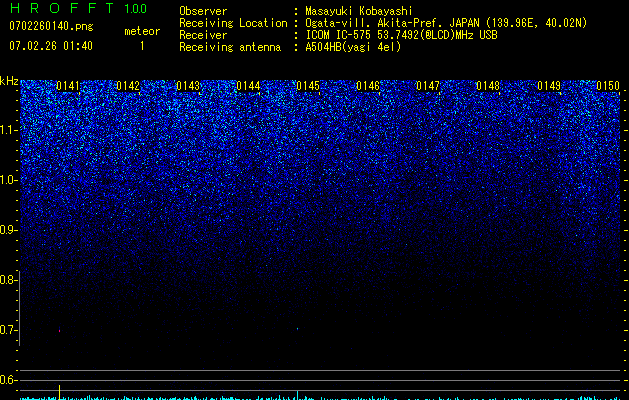Click the 0150 time marker
Screen dimensions: 629x400
(x=608, y=86)
